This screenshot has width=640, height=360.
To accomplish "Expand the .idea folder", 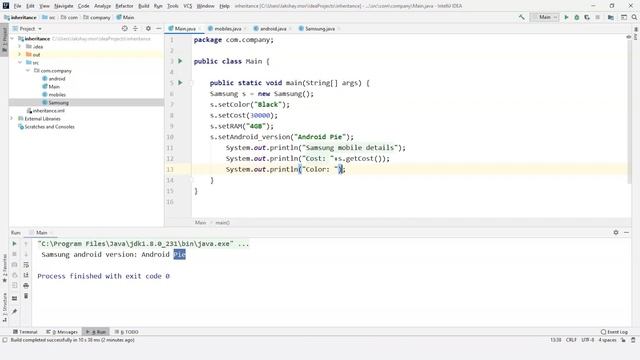I will click(20, 47).
